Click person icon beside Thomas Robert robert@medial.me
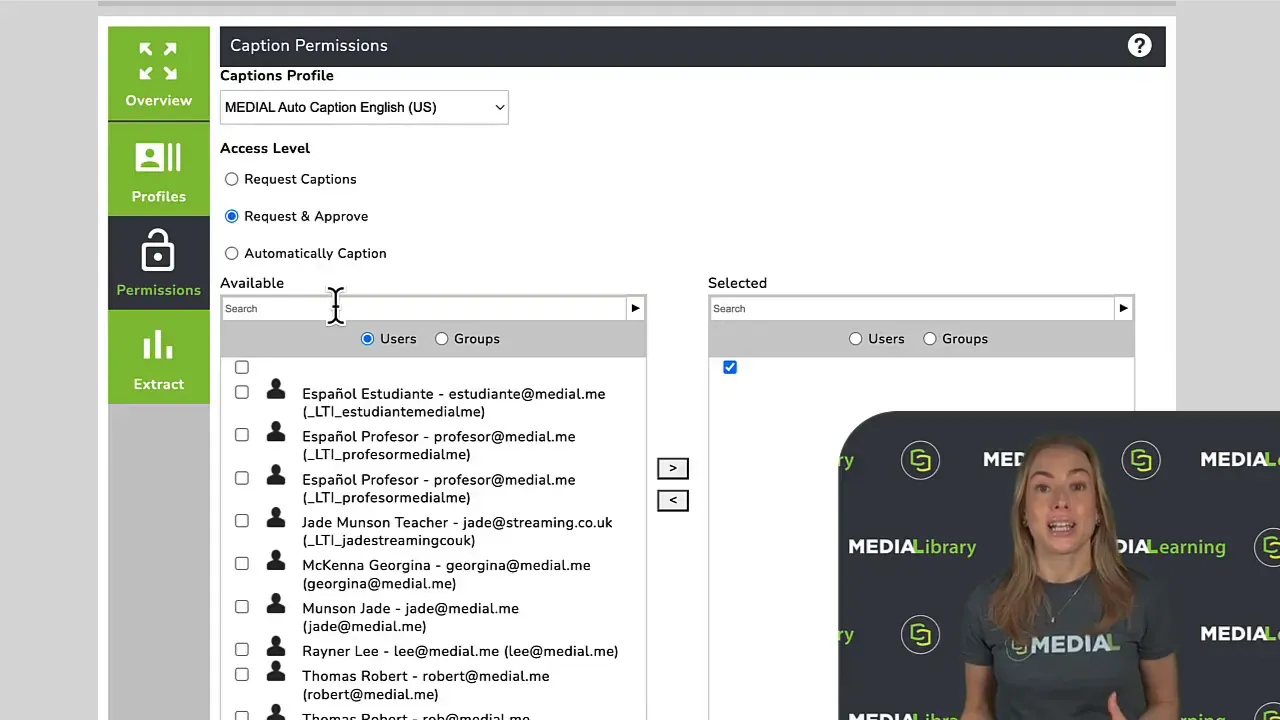 [x=276, y=672]
